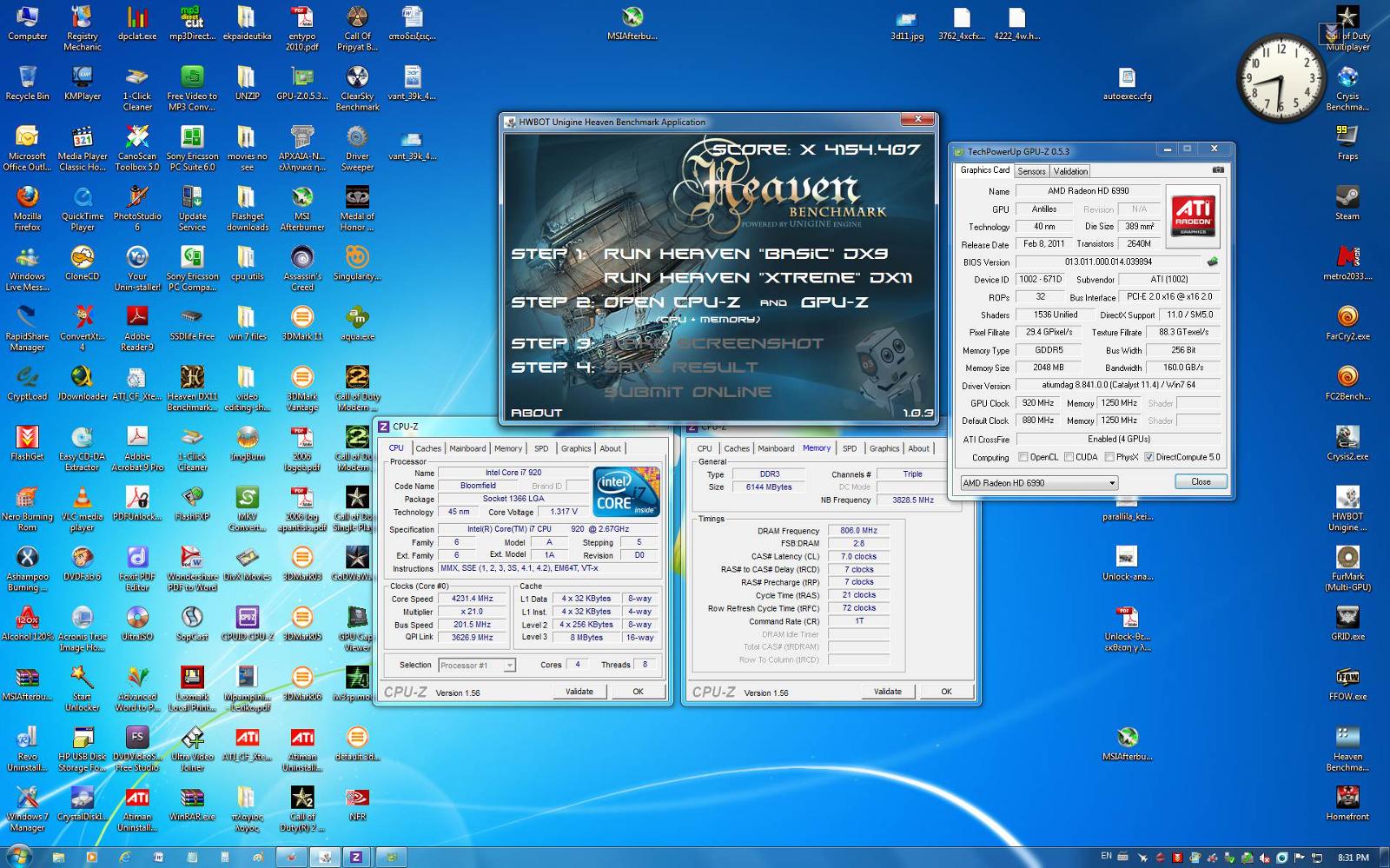Switch to the Validation tab in GPU-Z
This screenshot has width=1390, height=868.
[1070, 171]
